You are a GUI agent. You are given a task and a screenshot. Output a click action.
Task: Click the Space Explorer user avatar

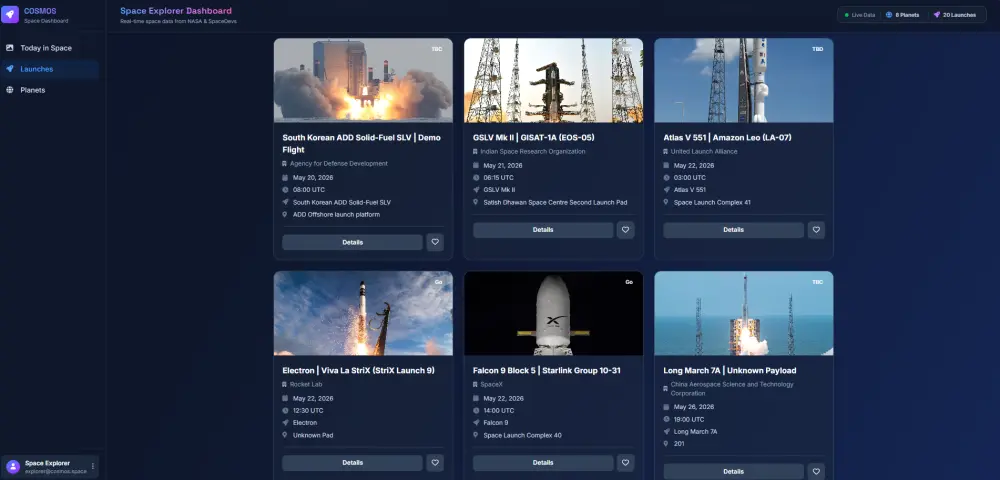pos(13,467)
